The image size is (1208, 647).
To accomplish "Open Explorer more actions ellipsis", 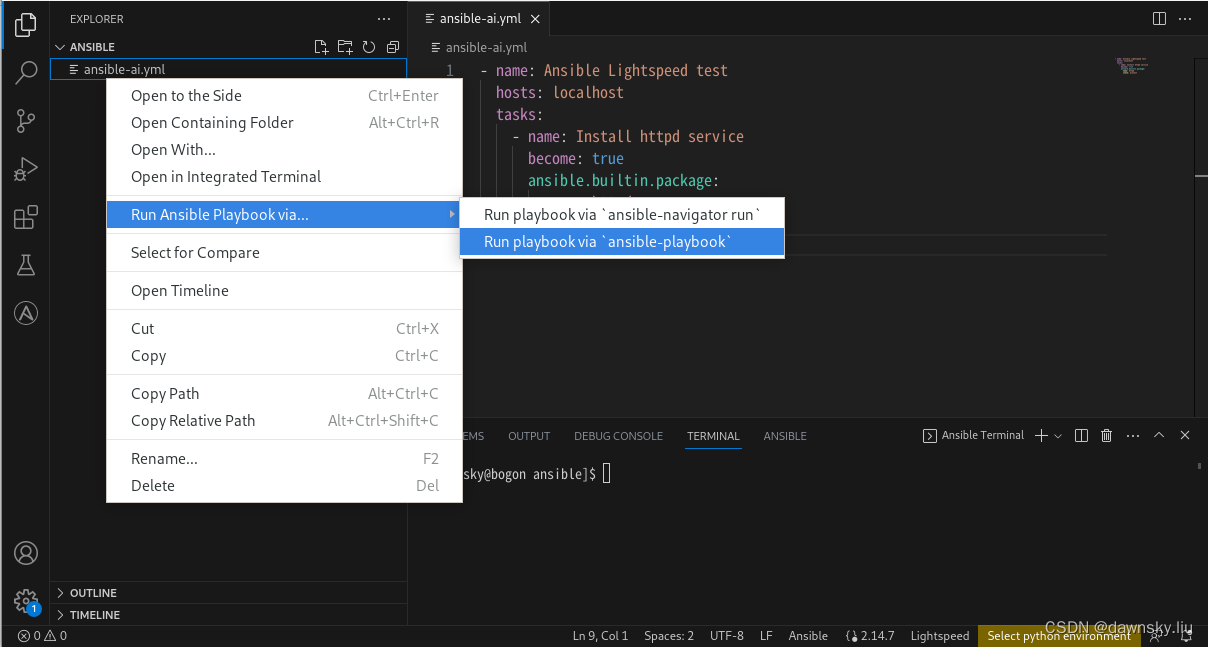I will (x=384, y=19).
